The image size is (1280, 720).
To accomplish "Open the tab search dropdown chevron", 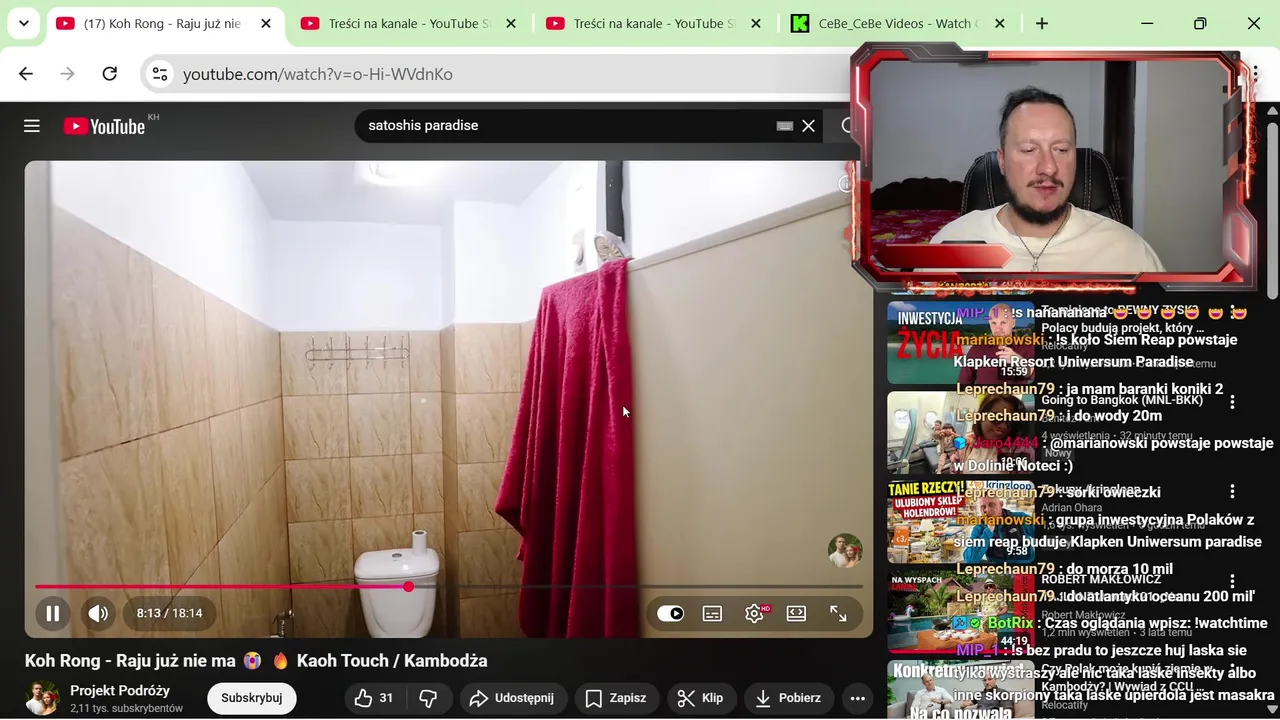I will (x=23, y=23).
